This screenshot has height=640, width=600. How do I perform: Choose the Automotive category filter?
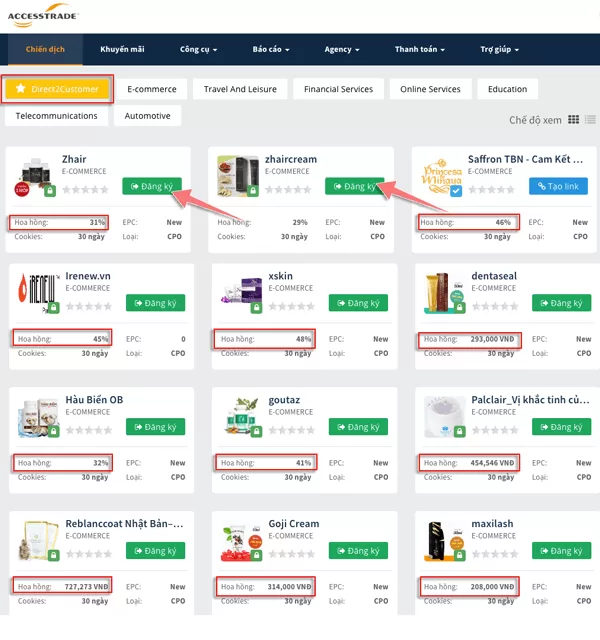pos(147,116)
